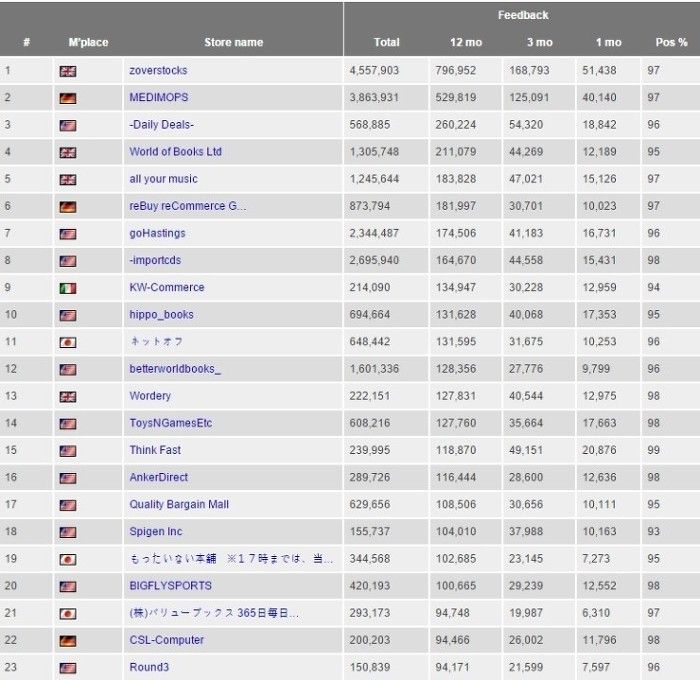Click the 3 mo column header
The image size is (700, 680).
click(540, 42)
